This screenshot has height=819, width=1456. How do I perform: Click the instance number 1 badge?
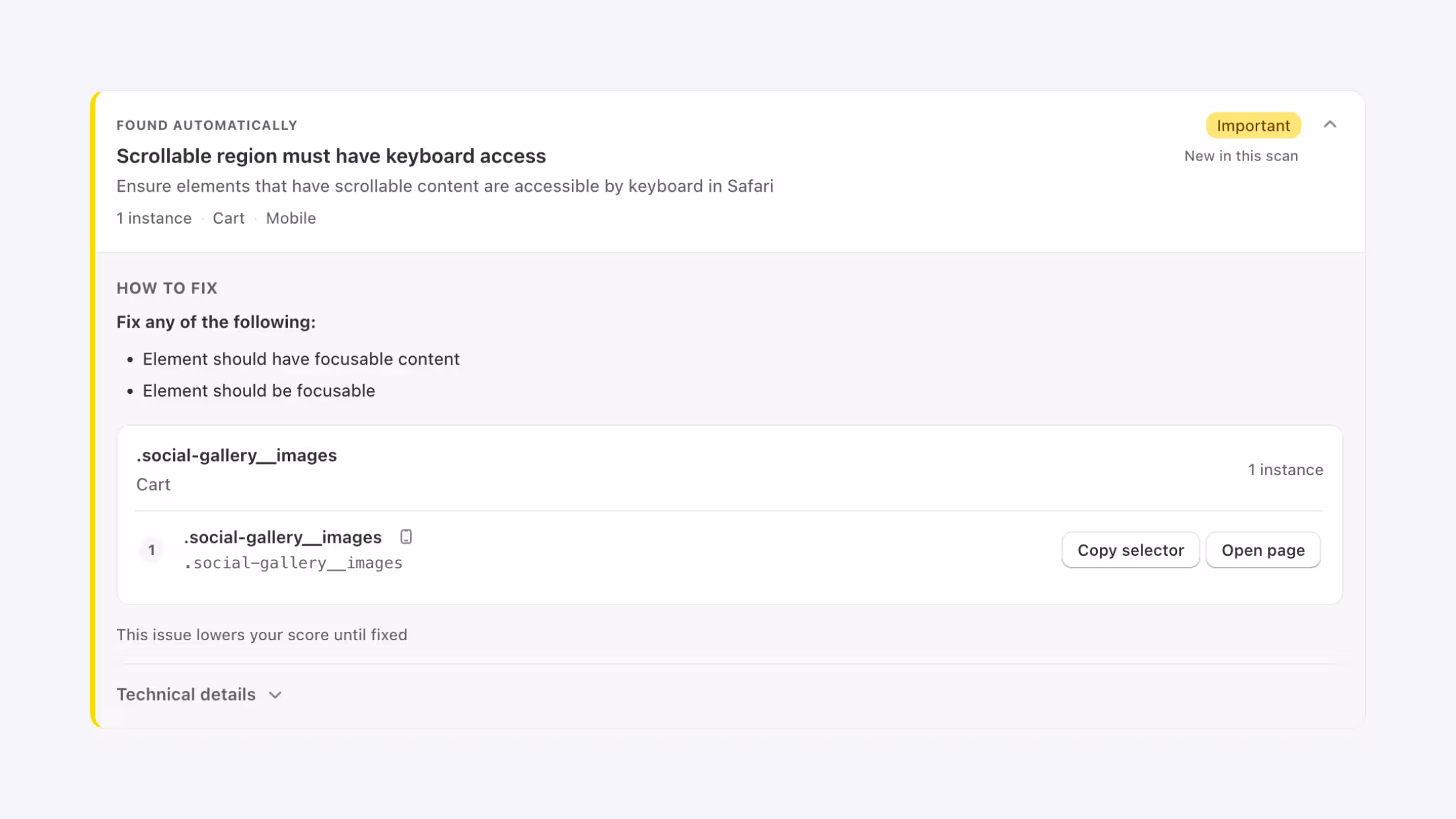click(151, 550)
